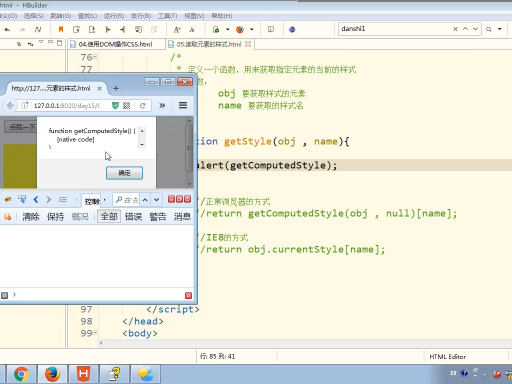Click site info icon in Firefox address bar
Image resolution: width=512 pixels, height=384 pixels.
pyautogui.click(x=25, y=106)
